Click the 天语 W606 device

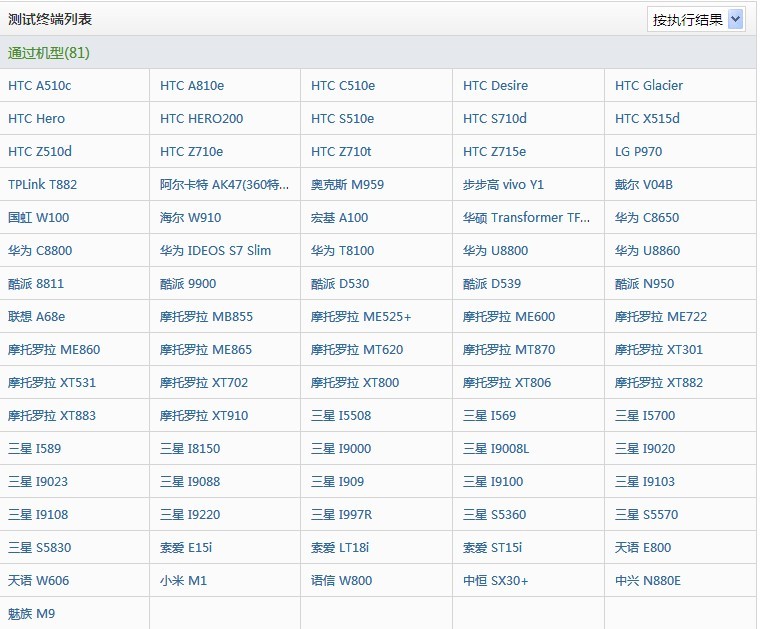39,580
